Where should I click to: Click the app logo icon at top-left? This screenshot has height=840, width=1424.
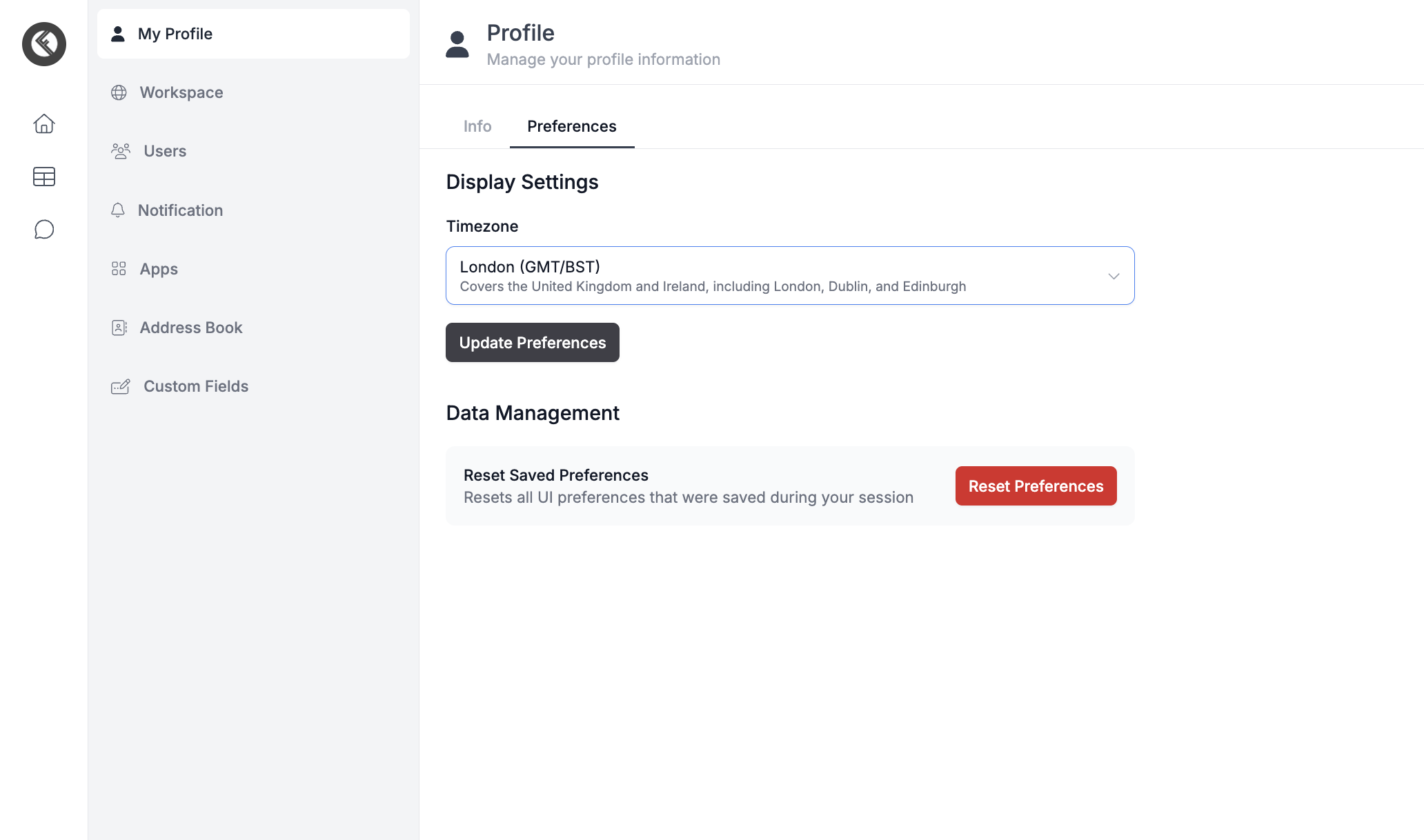point(44,44)
